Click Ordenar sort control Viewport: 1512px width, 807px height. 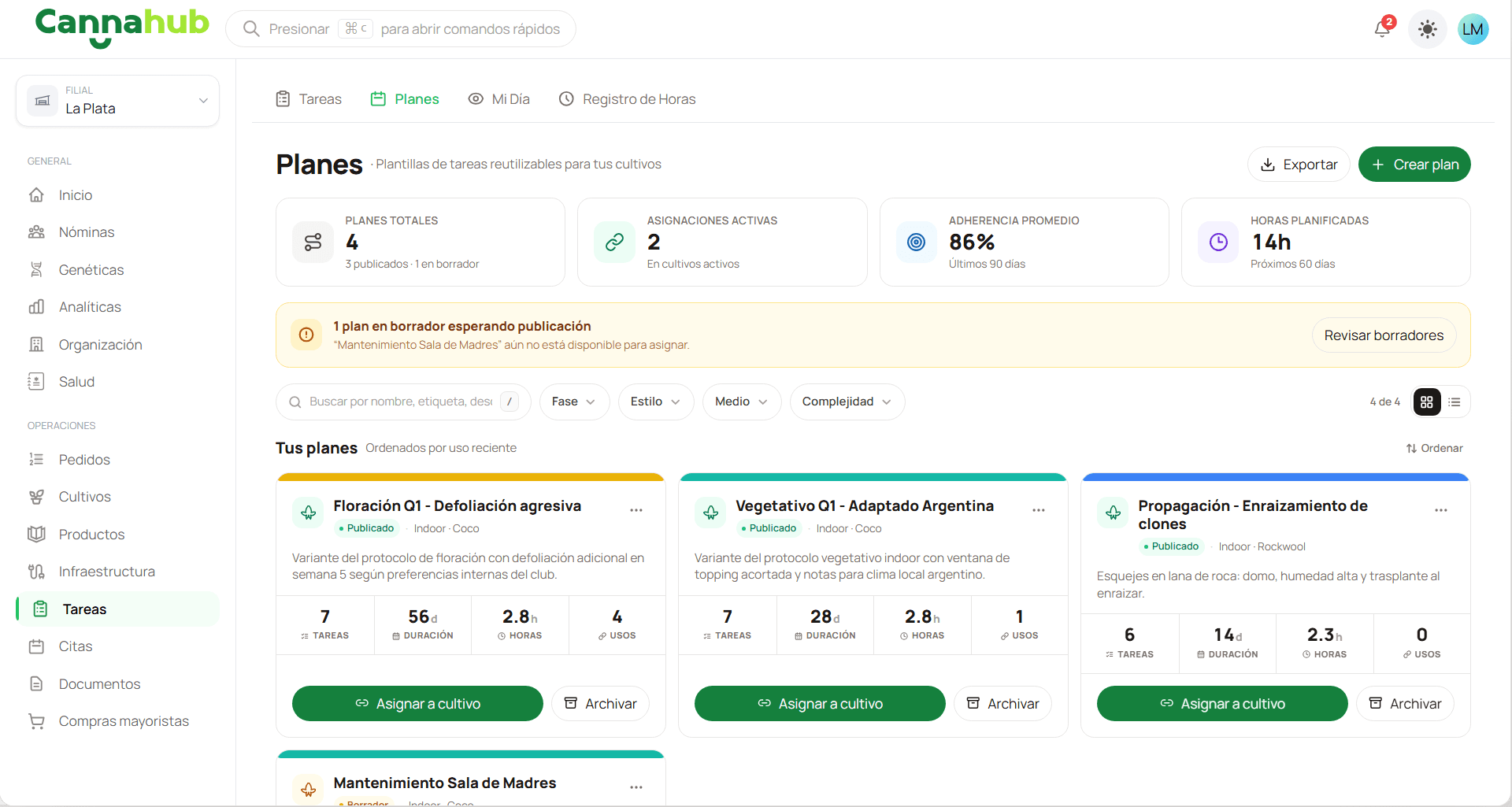1434,448
